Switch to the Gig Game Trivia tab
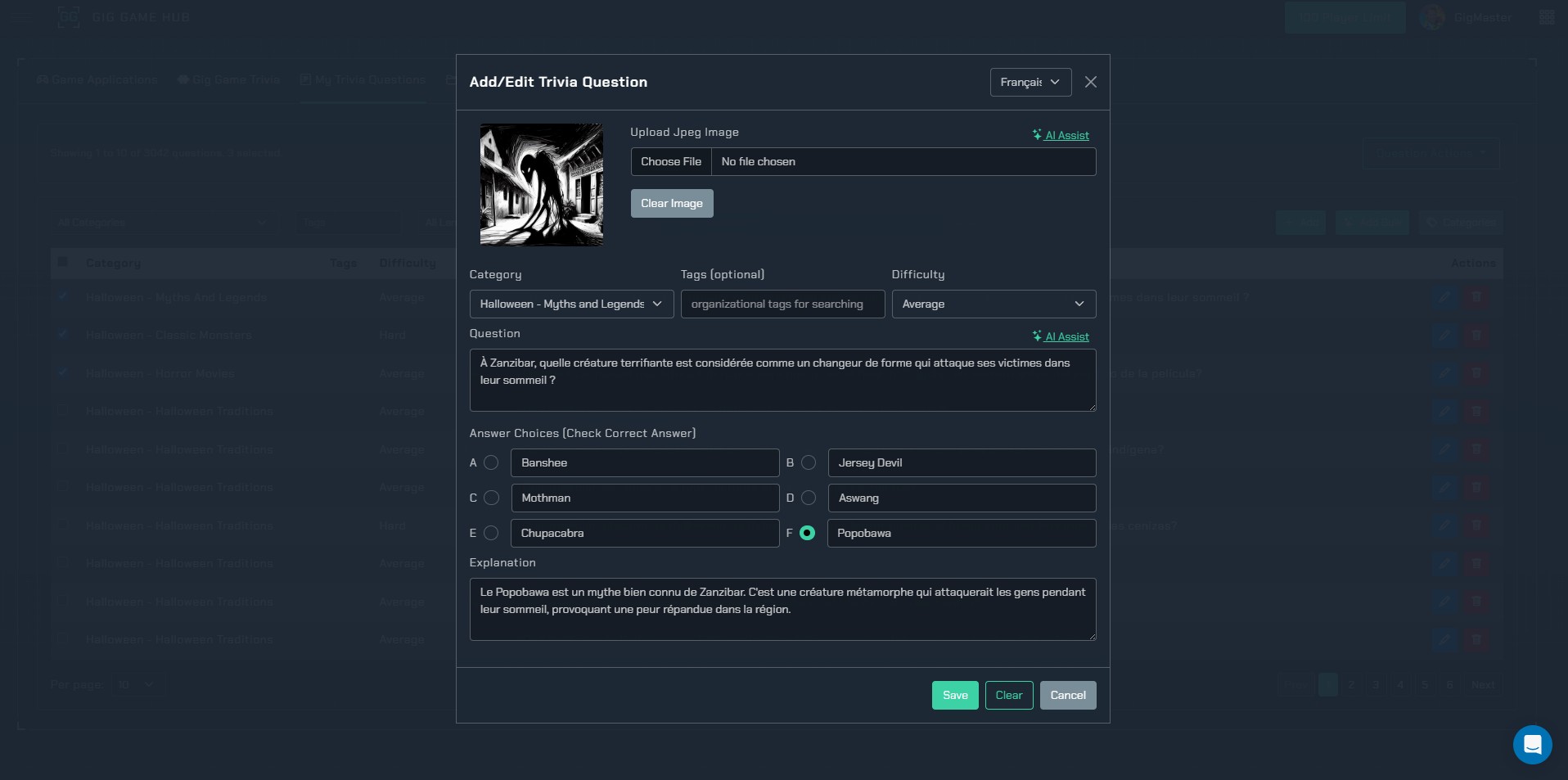 pos(229,80)
